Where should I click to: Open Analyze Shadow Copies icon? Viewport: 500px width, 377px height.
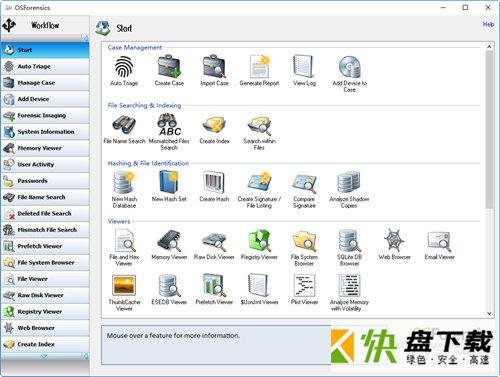349,182
